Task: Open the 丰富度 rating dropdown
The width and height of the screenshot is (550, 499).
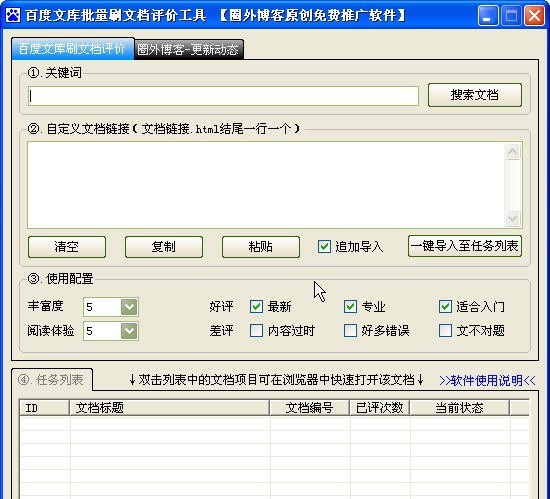Action: (x=129, y=307)
